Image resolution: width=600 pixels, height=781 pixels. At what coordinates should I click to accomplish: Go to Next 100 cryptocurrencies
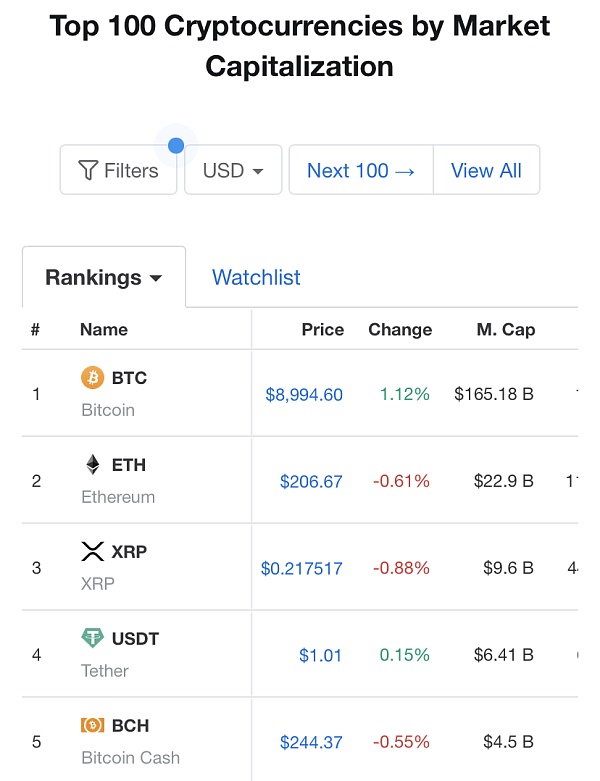point(360,170)
